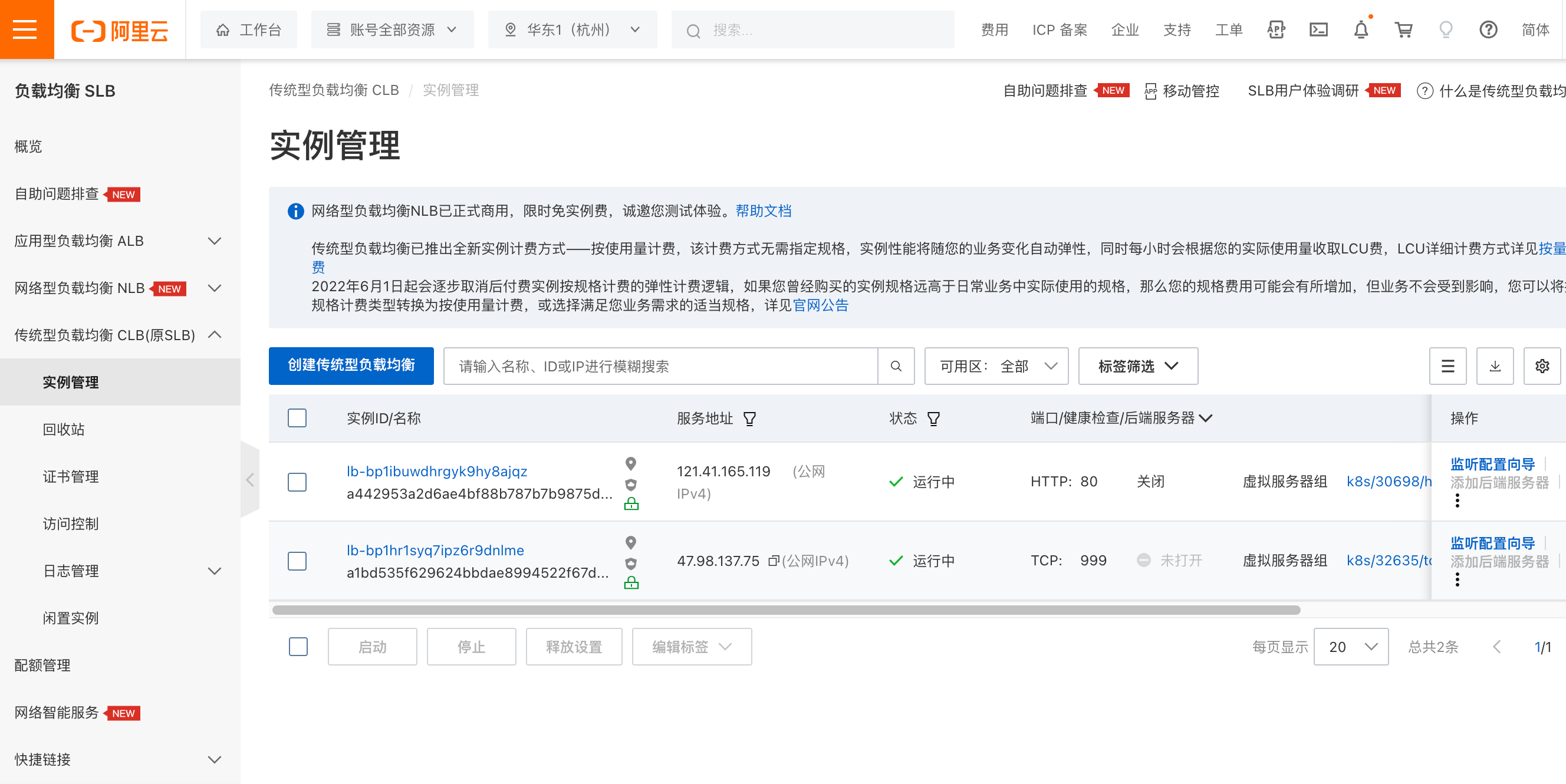This screenshot has height=784, width=1566.
Task: Open 闲置实例 in sidebar
Action: pos(71,619)
